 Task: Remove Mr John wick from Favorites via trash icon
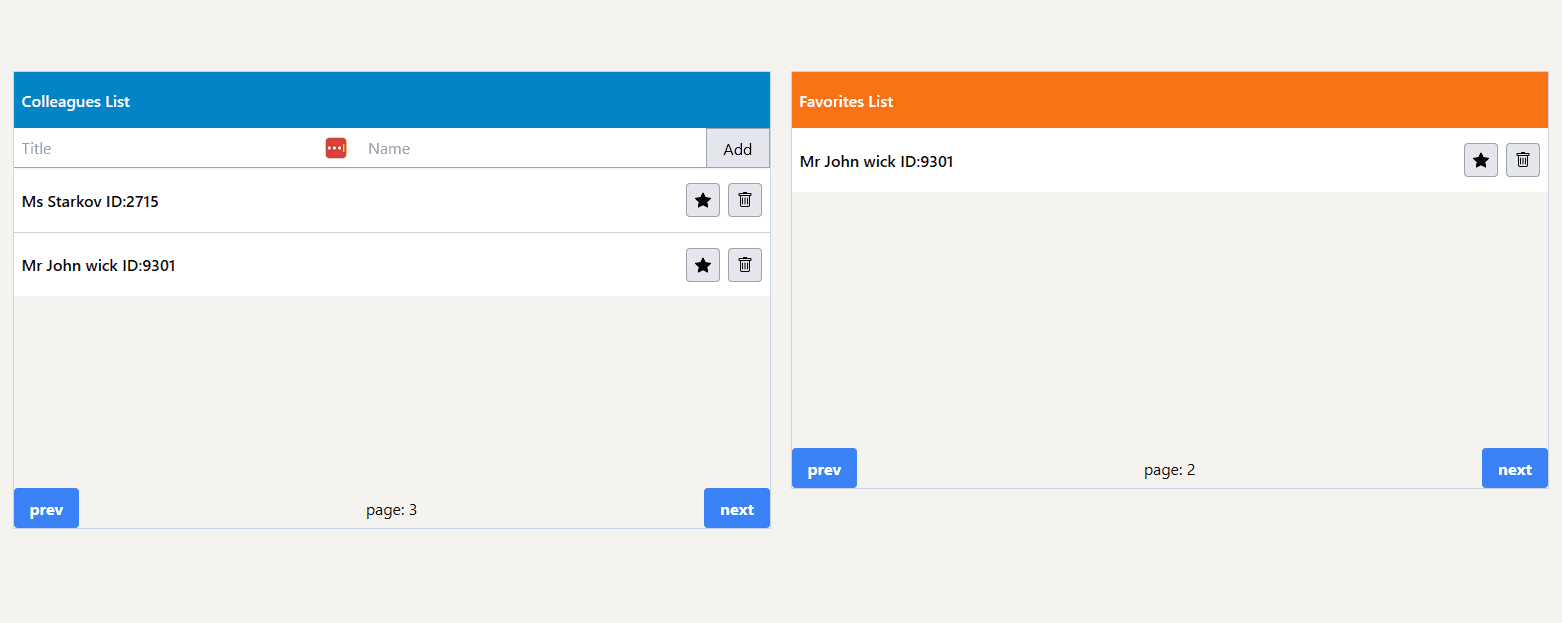[x=1522, y=160]
